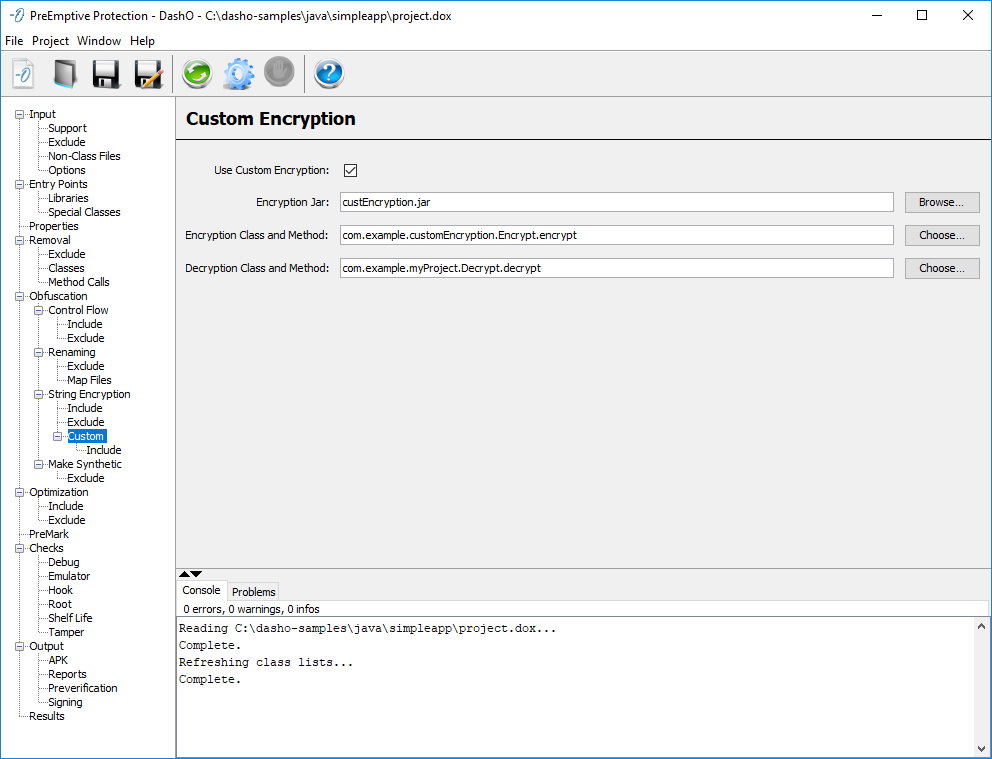Select the PreMark tree item

[48, 534]
